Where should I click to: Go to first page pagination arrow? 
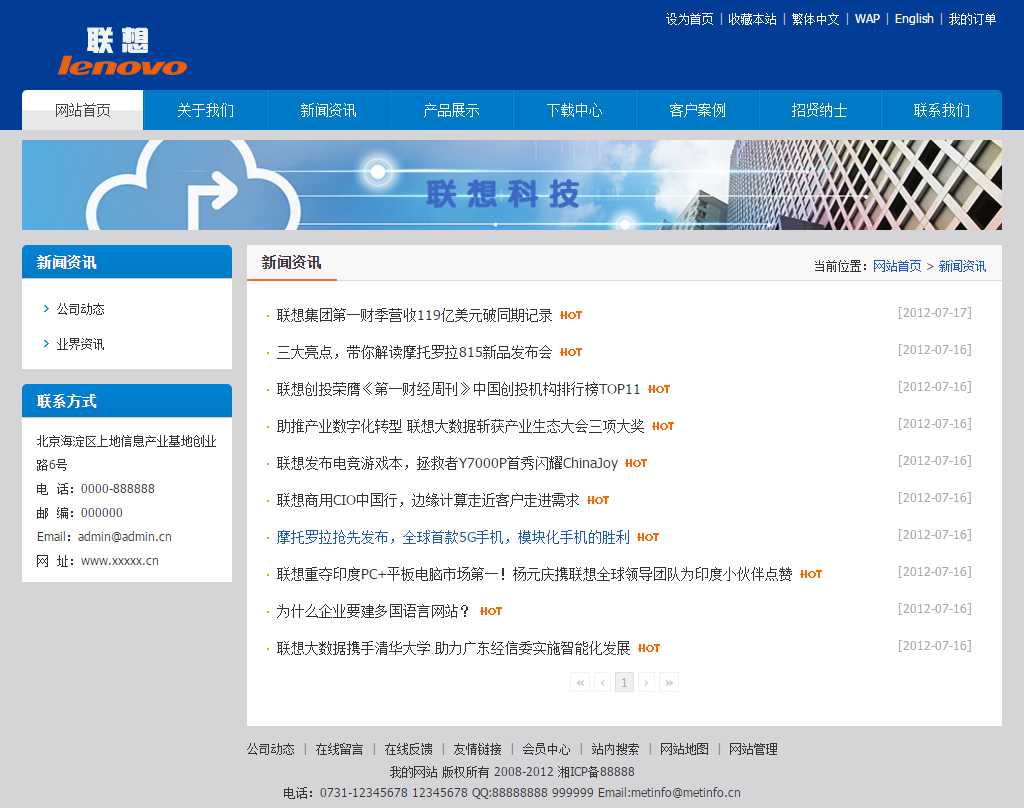[x=580, y=682]
